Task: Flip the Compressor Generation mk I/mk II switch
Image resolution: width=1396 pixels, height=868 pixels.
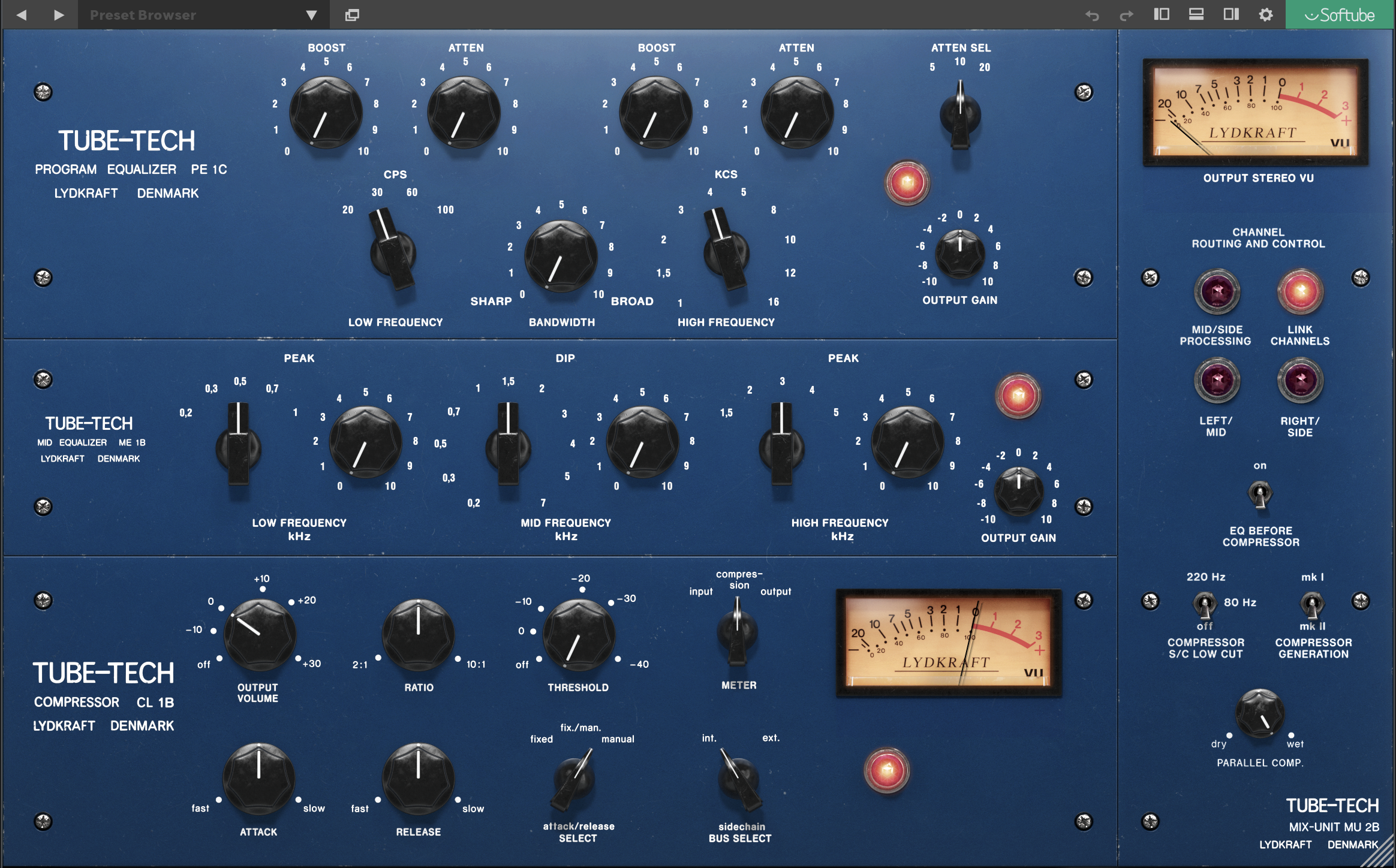Action: pyautogui.click(x=1311, y=605)
